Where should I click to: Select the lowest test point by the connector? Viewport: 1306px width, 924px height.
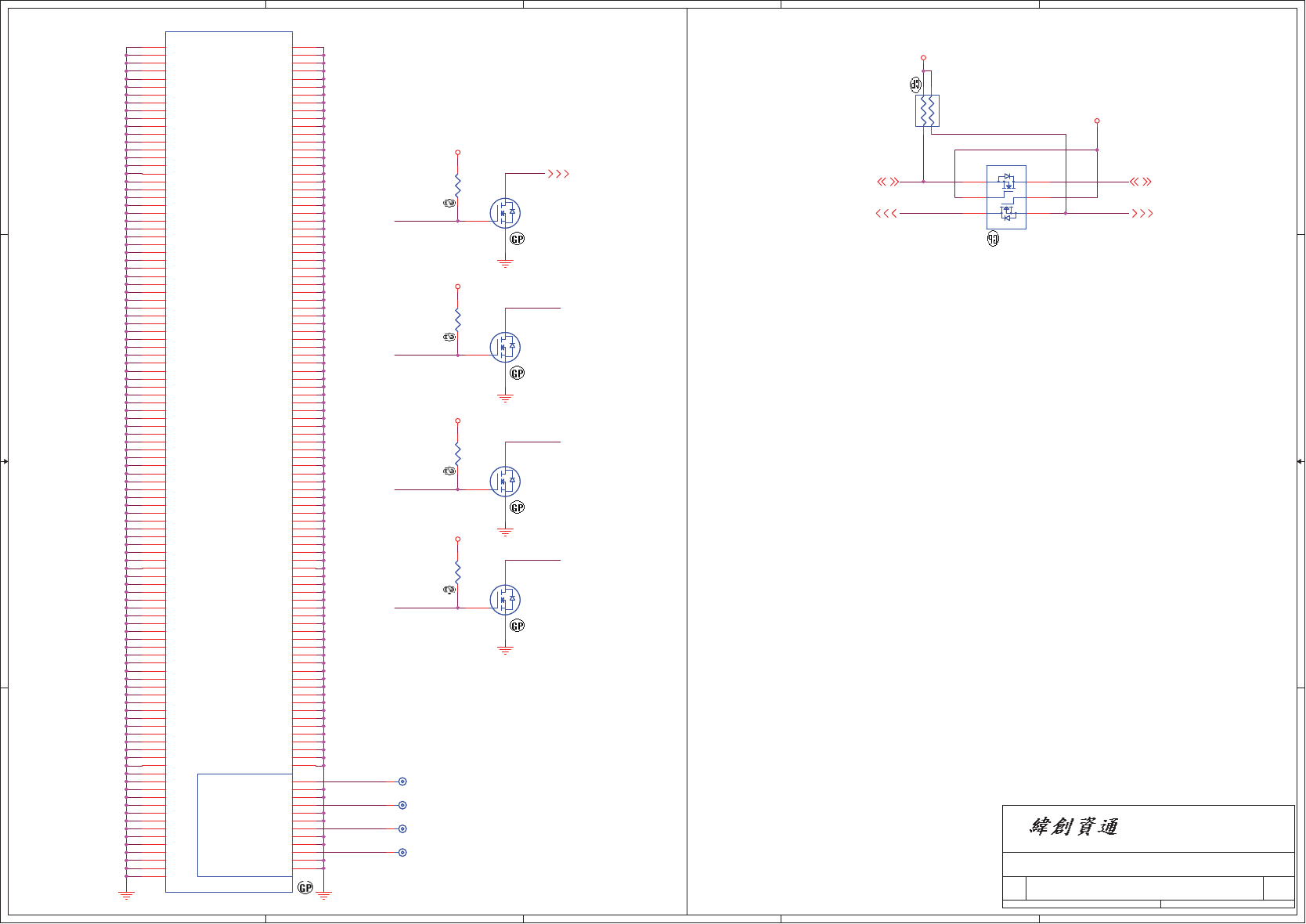coord(402,852)
